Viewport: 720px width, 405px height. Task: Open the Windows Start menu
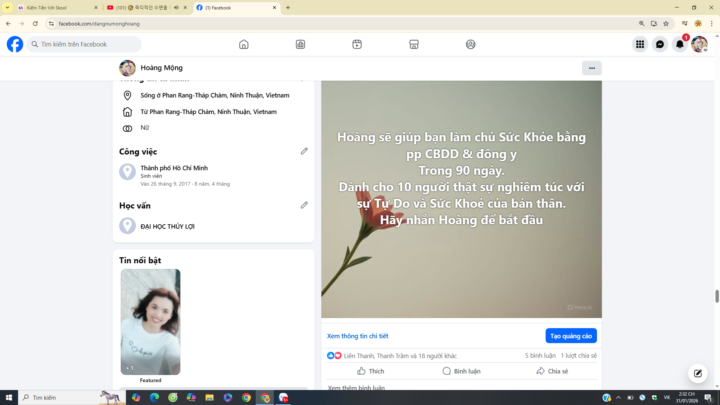point(9,398)
